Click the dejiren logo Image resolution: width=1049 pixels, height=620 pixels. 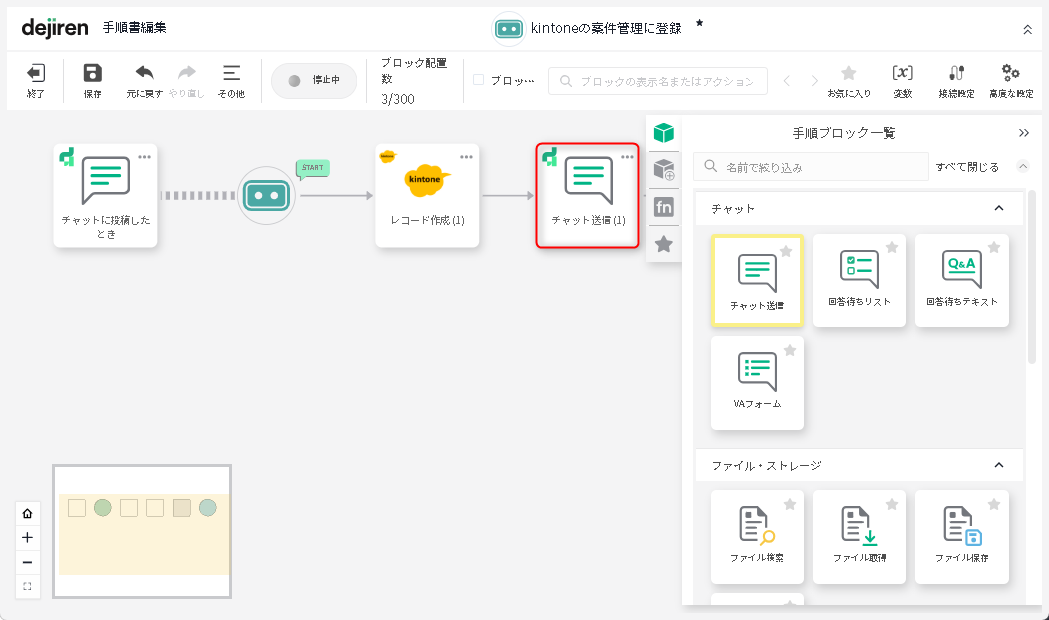tap(55, 28)
